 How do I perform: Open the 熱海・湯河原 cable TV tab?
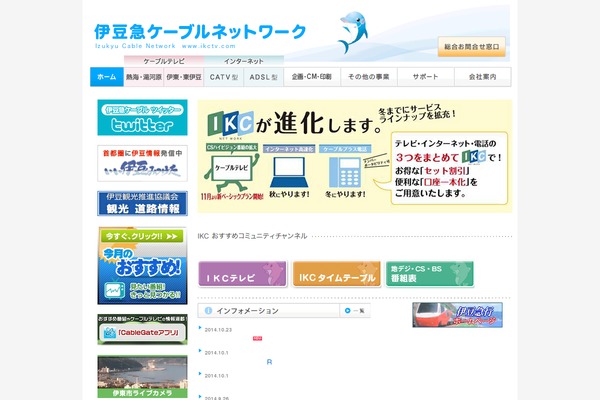pos(144,77)
